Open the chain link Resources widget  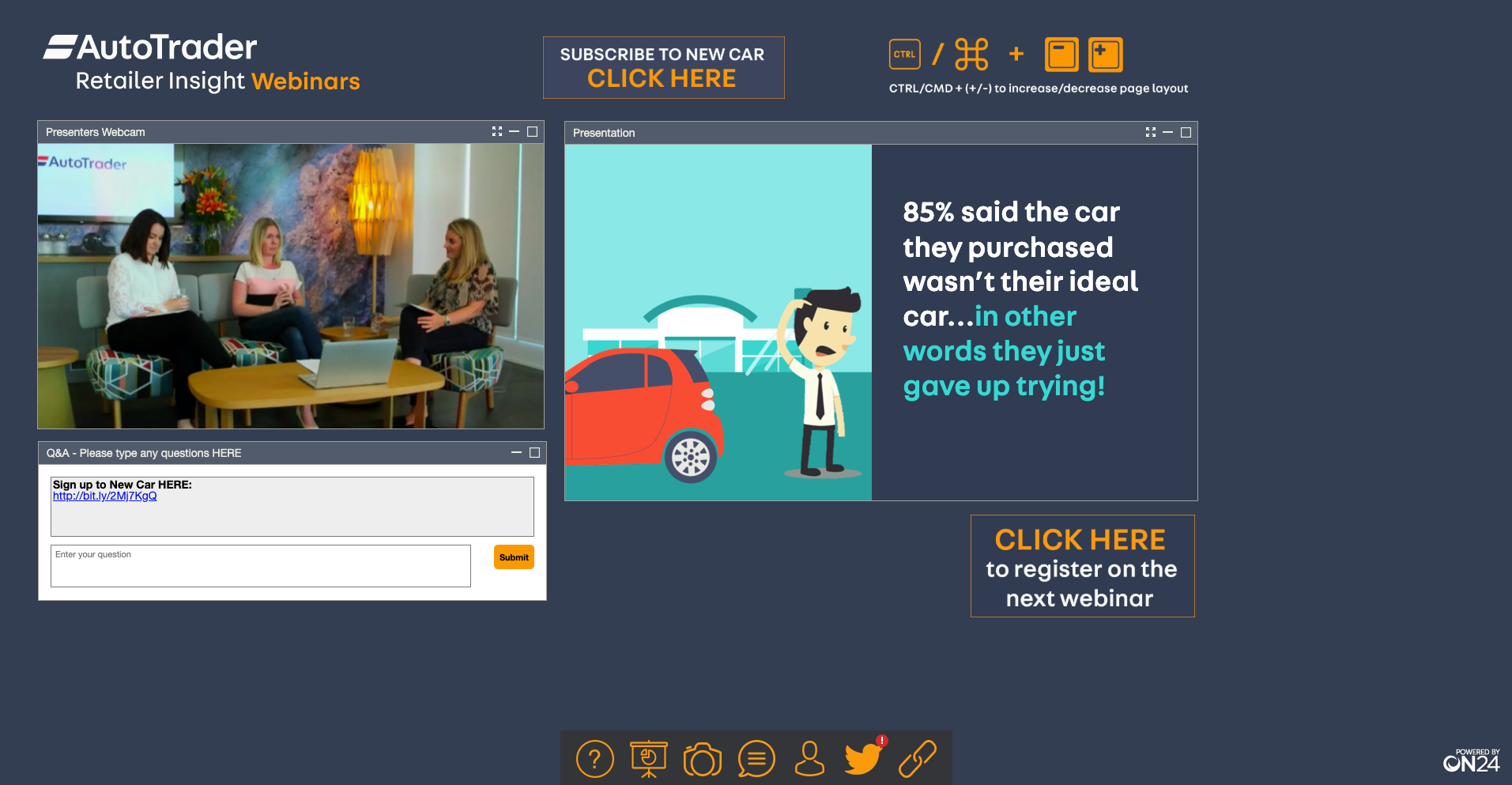918,759
